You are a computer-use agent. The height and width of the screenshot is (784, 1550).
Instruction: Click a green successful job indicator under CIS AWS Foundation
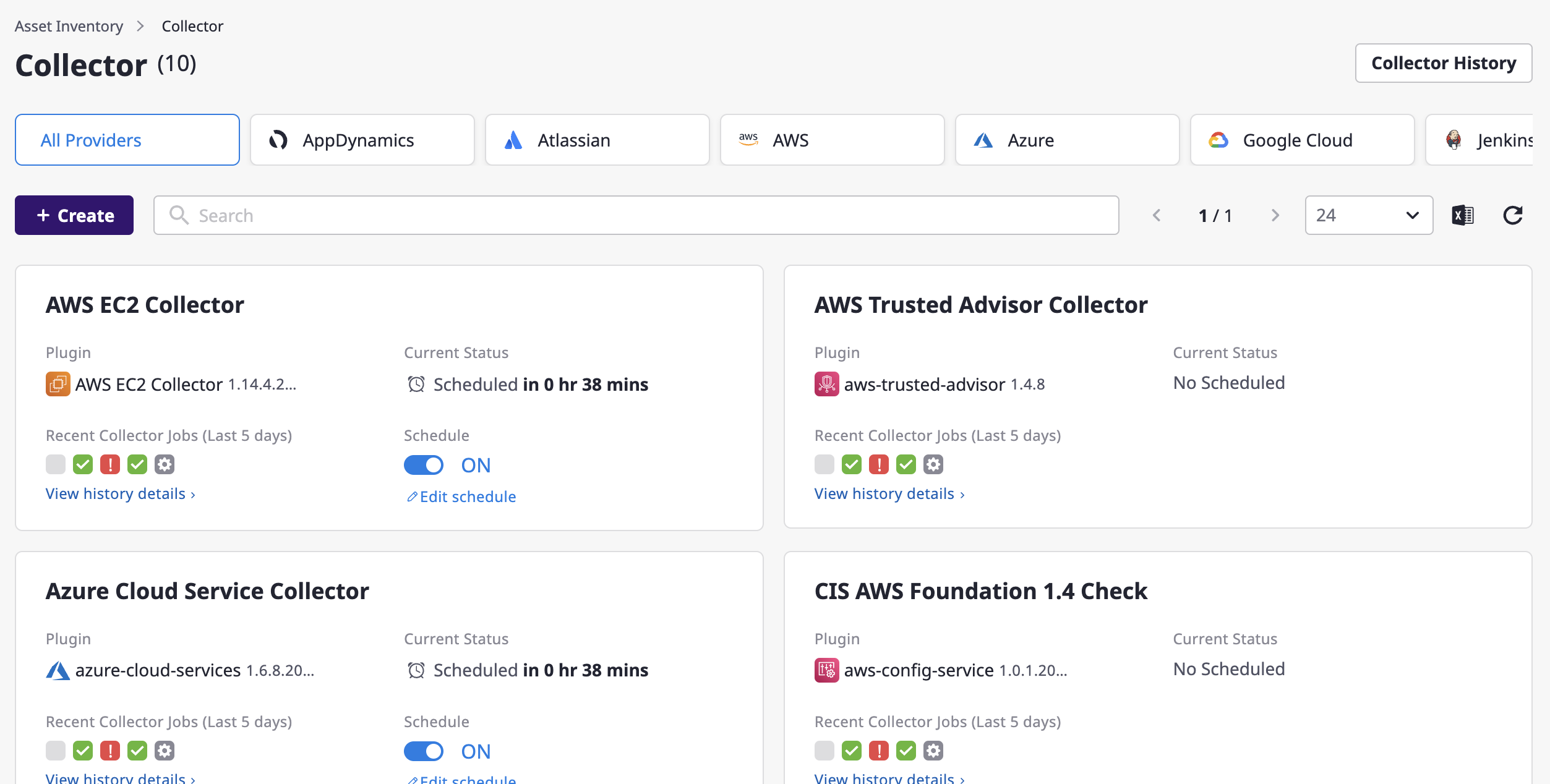(x=851, y=750)
